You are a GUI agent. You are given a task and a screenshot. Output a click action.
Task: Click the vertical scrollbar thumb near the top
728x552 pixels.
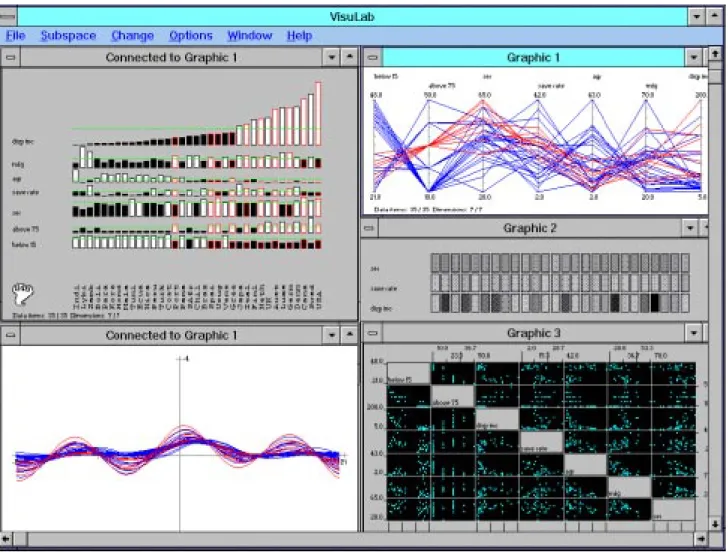pyautogui.click(x=715, y=76)
